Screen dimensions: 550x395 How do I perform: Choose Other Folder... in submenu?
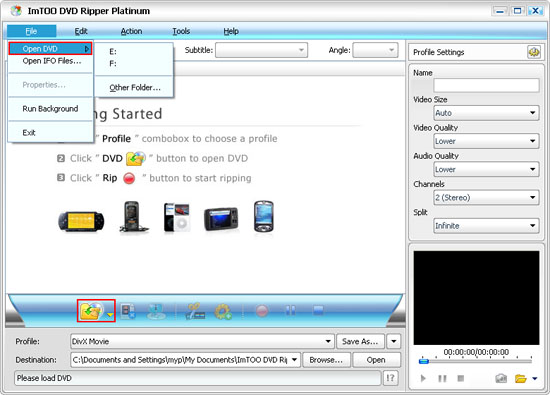(x=134, y=87)
